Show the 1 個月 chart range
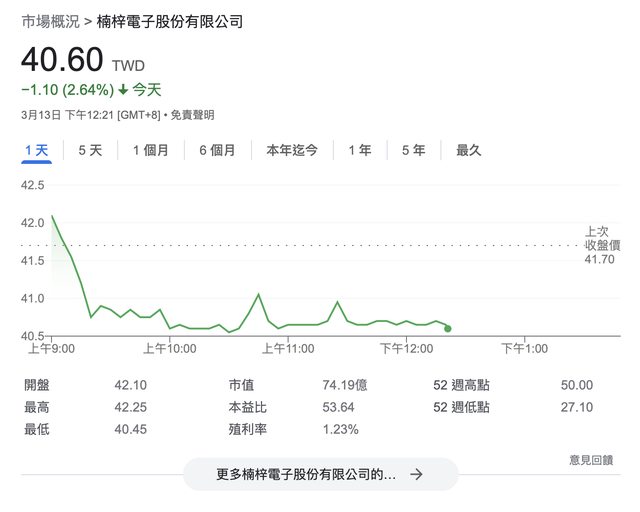 coord(150,151)
